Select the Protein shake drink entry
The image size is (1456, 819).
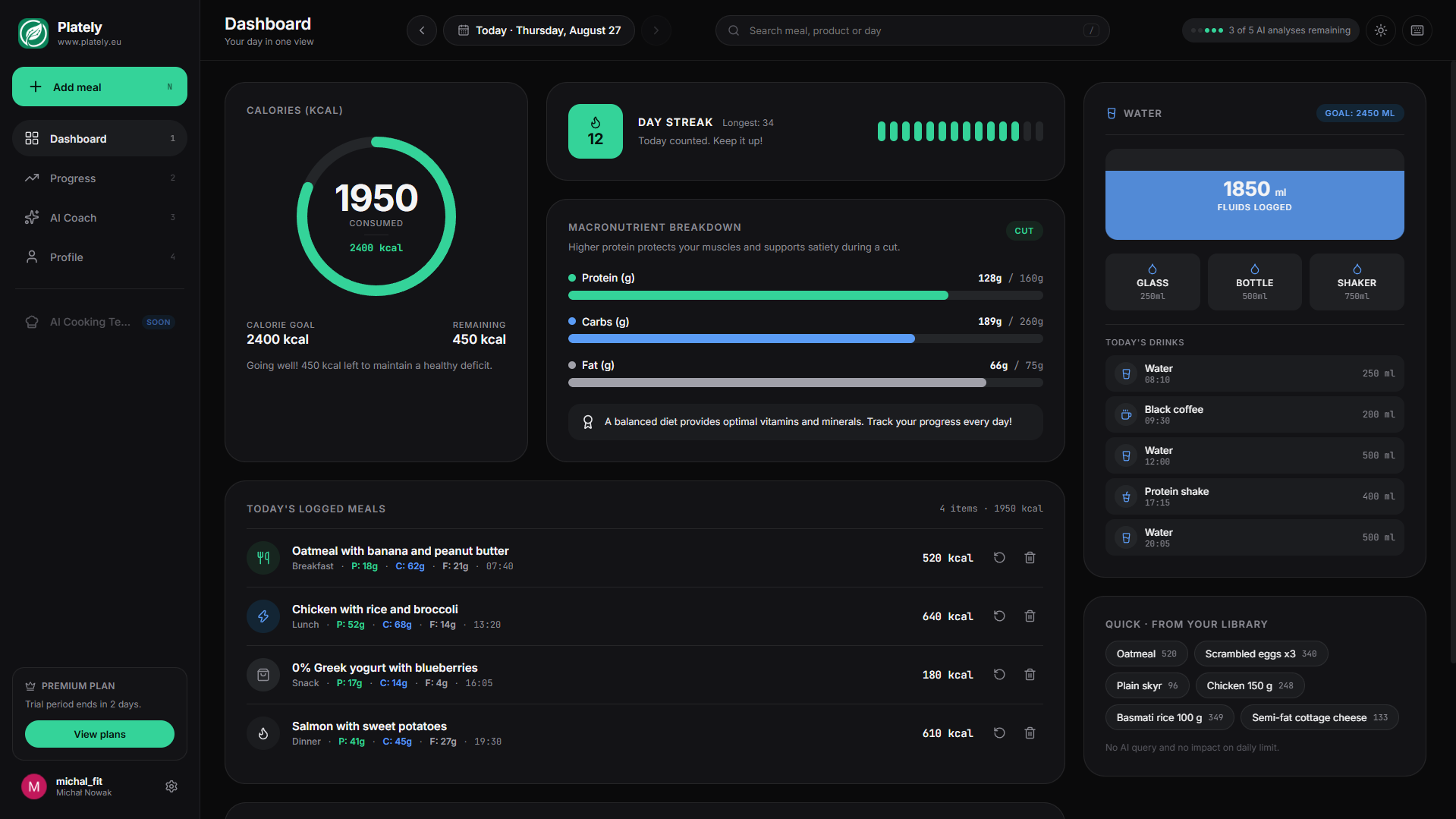pos(1254,496)
